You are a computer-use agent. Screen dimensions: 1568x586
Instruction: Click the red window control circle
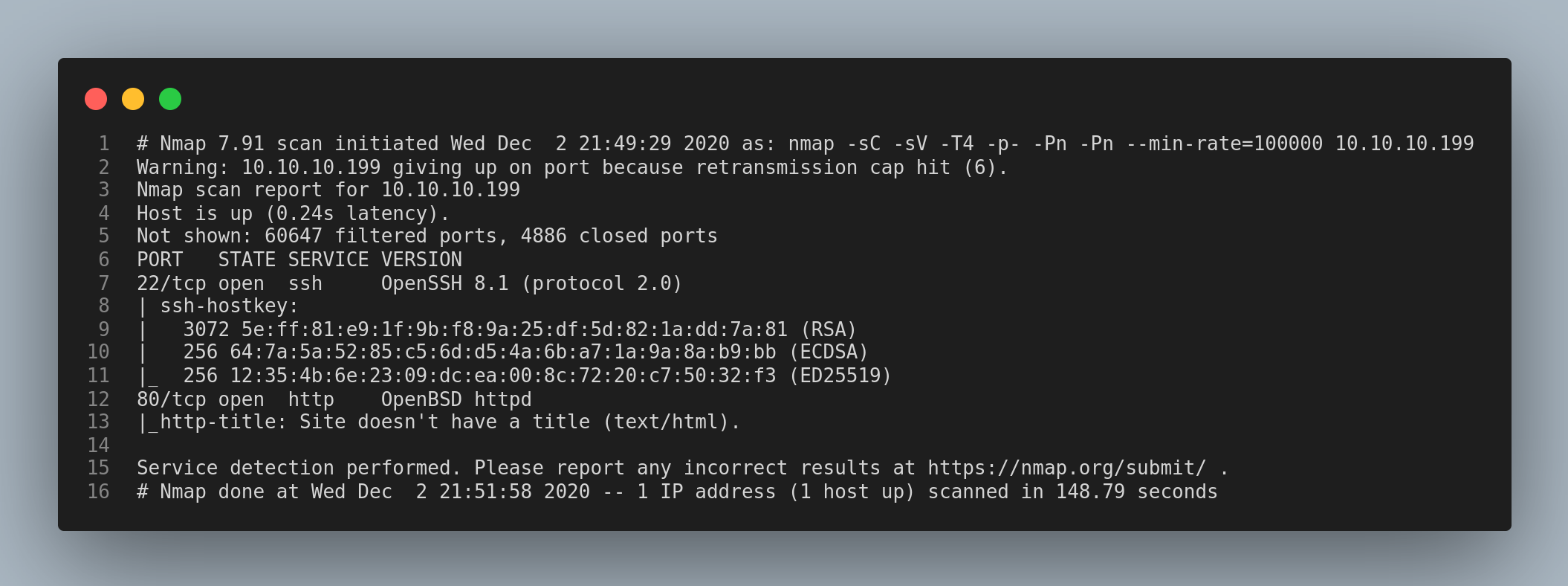click(x=95, y=98)
